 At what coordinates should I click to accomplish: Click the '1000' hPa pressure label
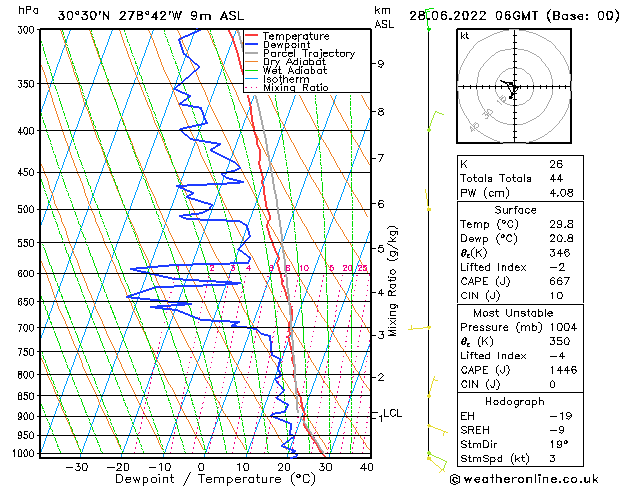(26, 453)
